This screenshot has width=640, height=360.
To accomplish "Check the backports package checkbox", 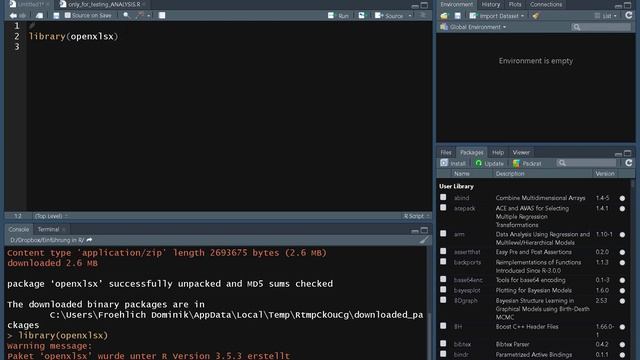I will pyautogui.click(x=443, y=262).
